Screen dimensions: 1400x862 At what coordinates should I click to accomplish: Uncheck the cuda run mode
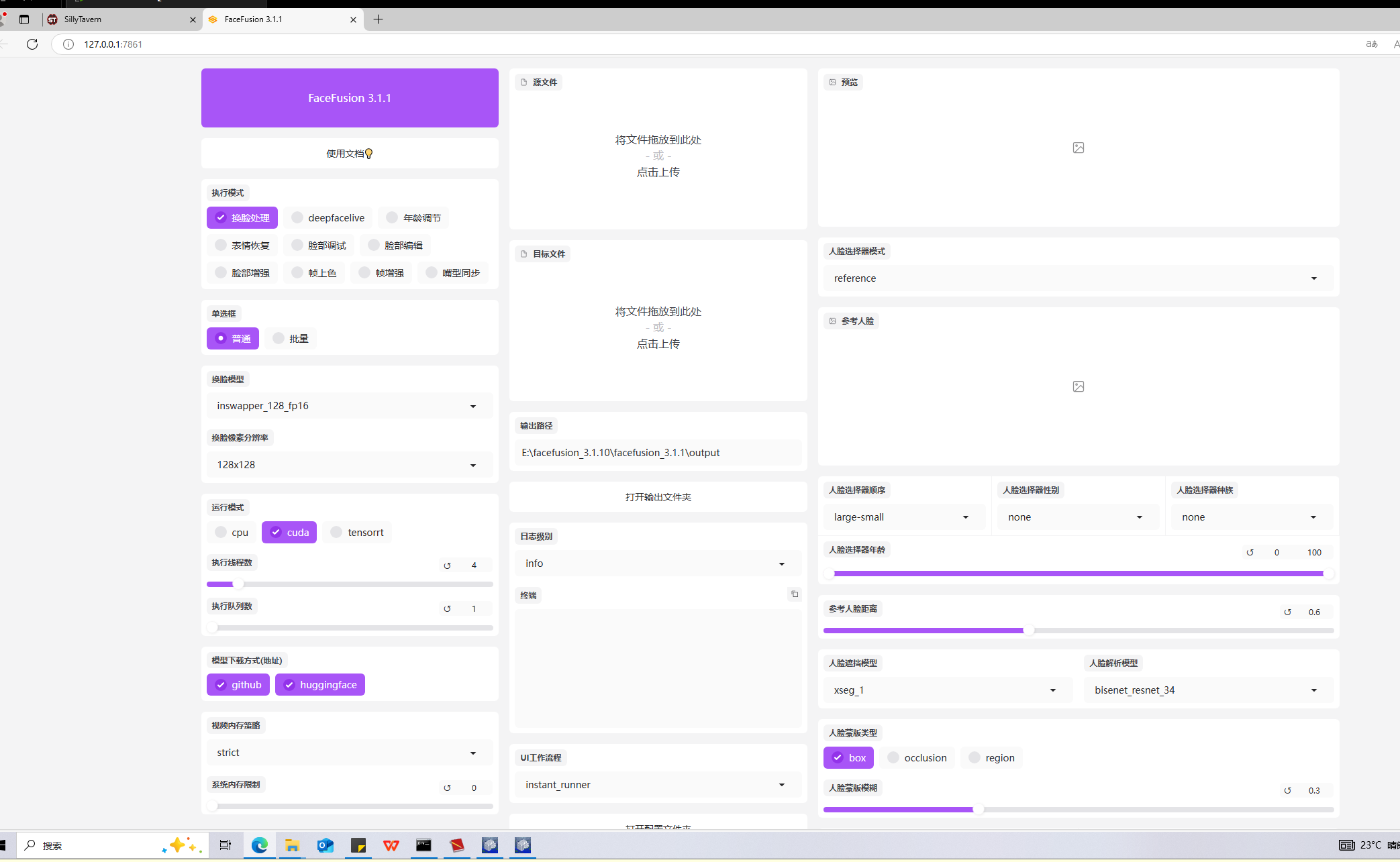289,533
